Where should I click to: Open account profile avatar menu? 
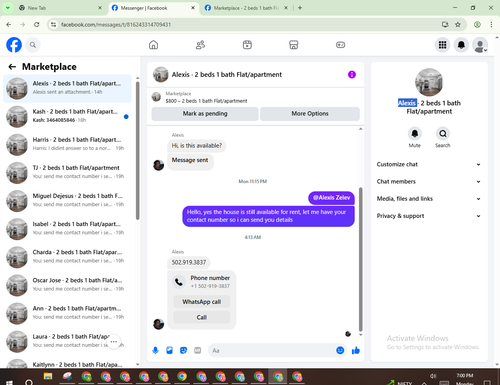coord(480,45)
